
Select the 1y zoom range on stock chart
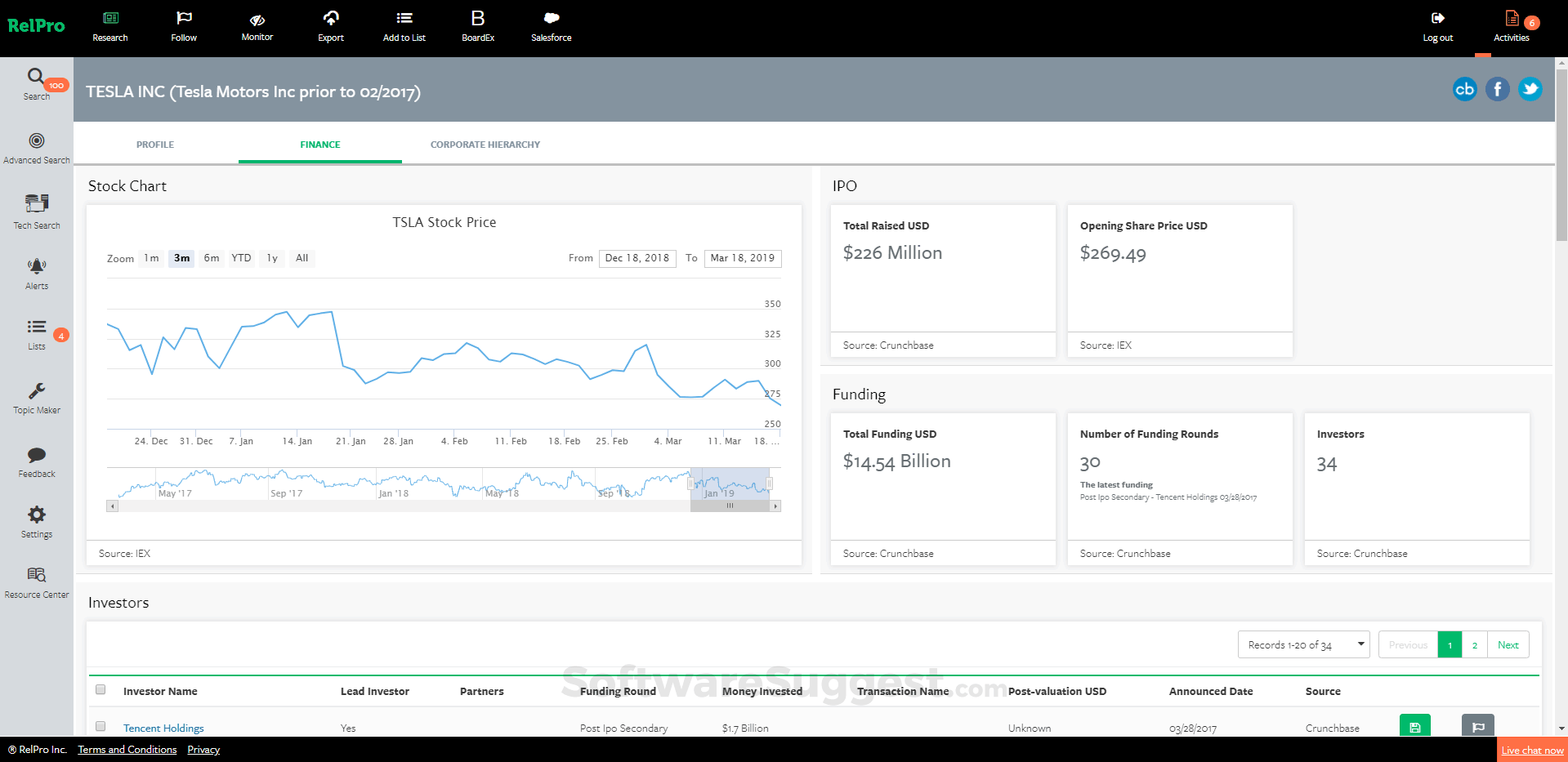271,258
